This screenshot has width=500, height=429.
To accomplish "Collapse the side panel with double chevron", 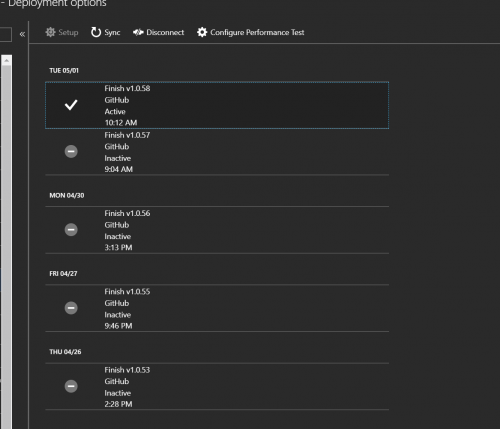I will 22,34.
